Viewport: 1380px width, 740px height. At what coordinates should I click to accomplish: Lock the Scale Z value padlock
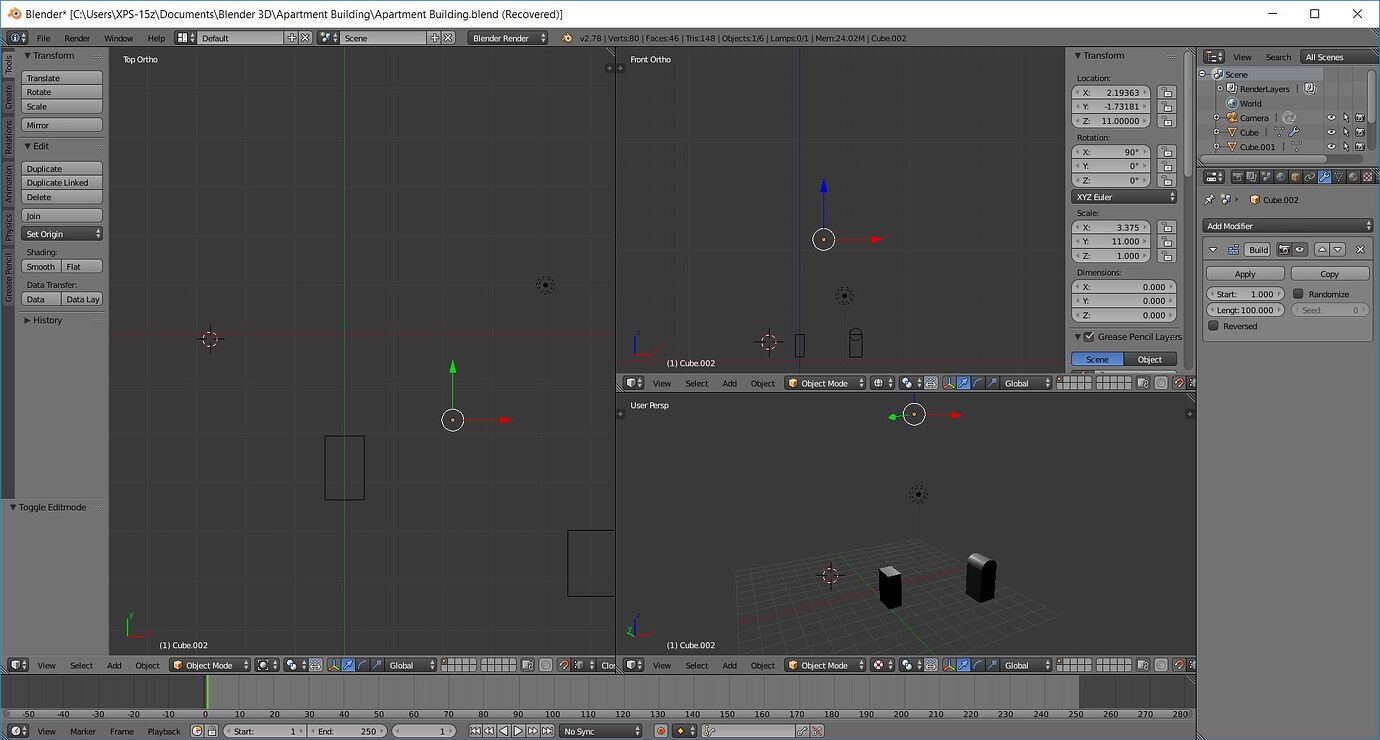(x=1166, y=256)
